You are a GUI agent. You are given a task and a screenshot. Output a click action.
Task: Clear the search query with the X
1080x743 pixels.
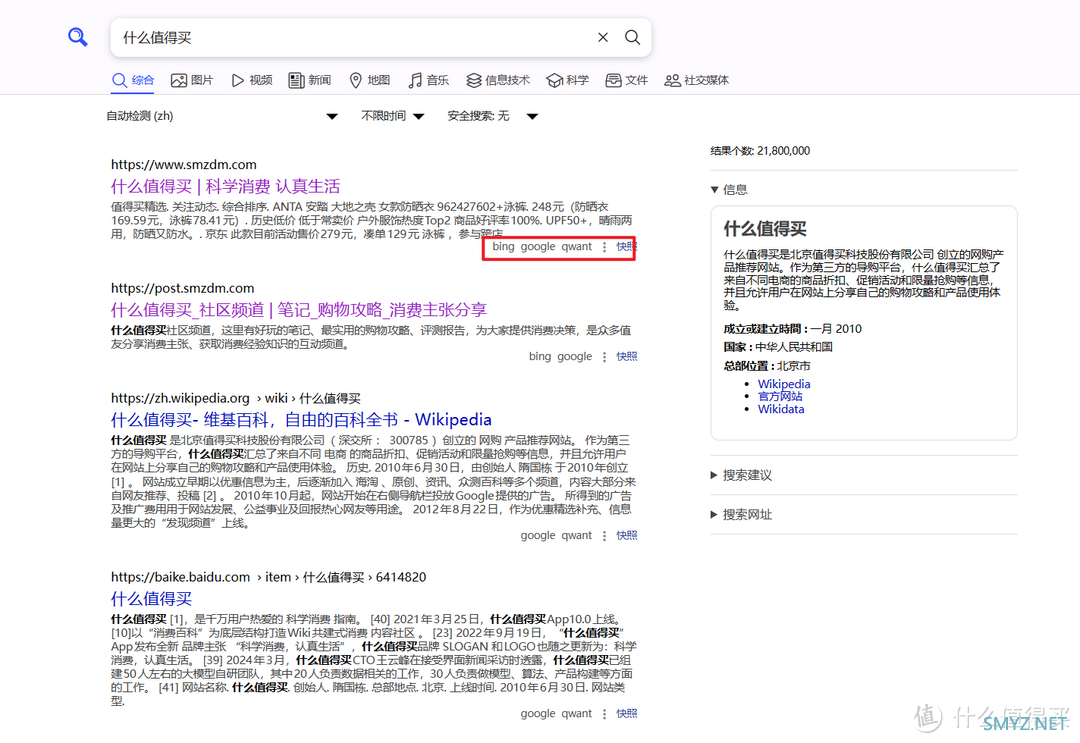[603, 37]
